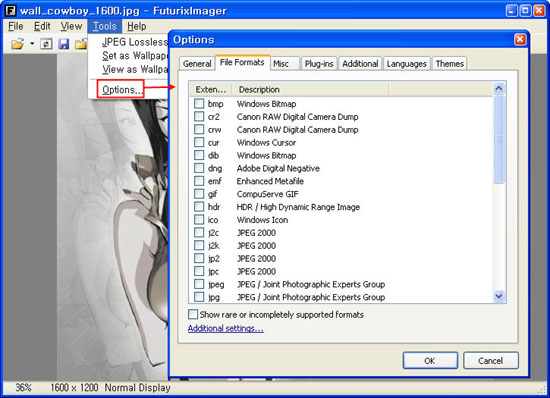The width and height of the screenshot is (550, 398).
Task: Enable Show rare or incompletely supported formats
Action: pos(193,314)
